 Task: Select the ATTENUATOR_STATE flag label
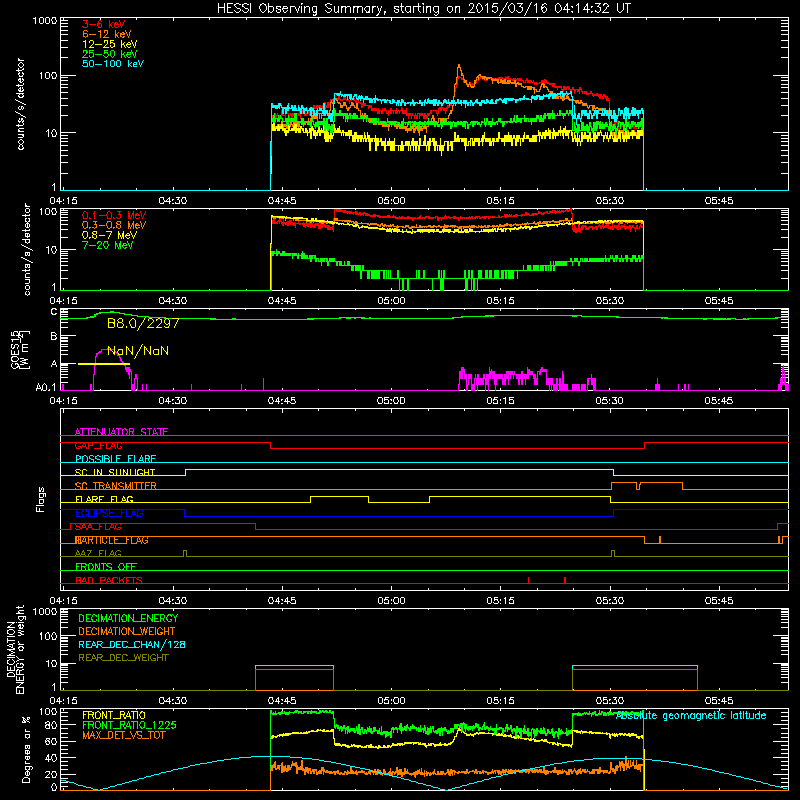tap(121, 432)
